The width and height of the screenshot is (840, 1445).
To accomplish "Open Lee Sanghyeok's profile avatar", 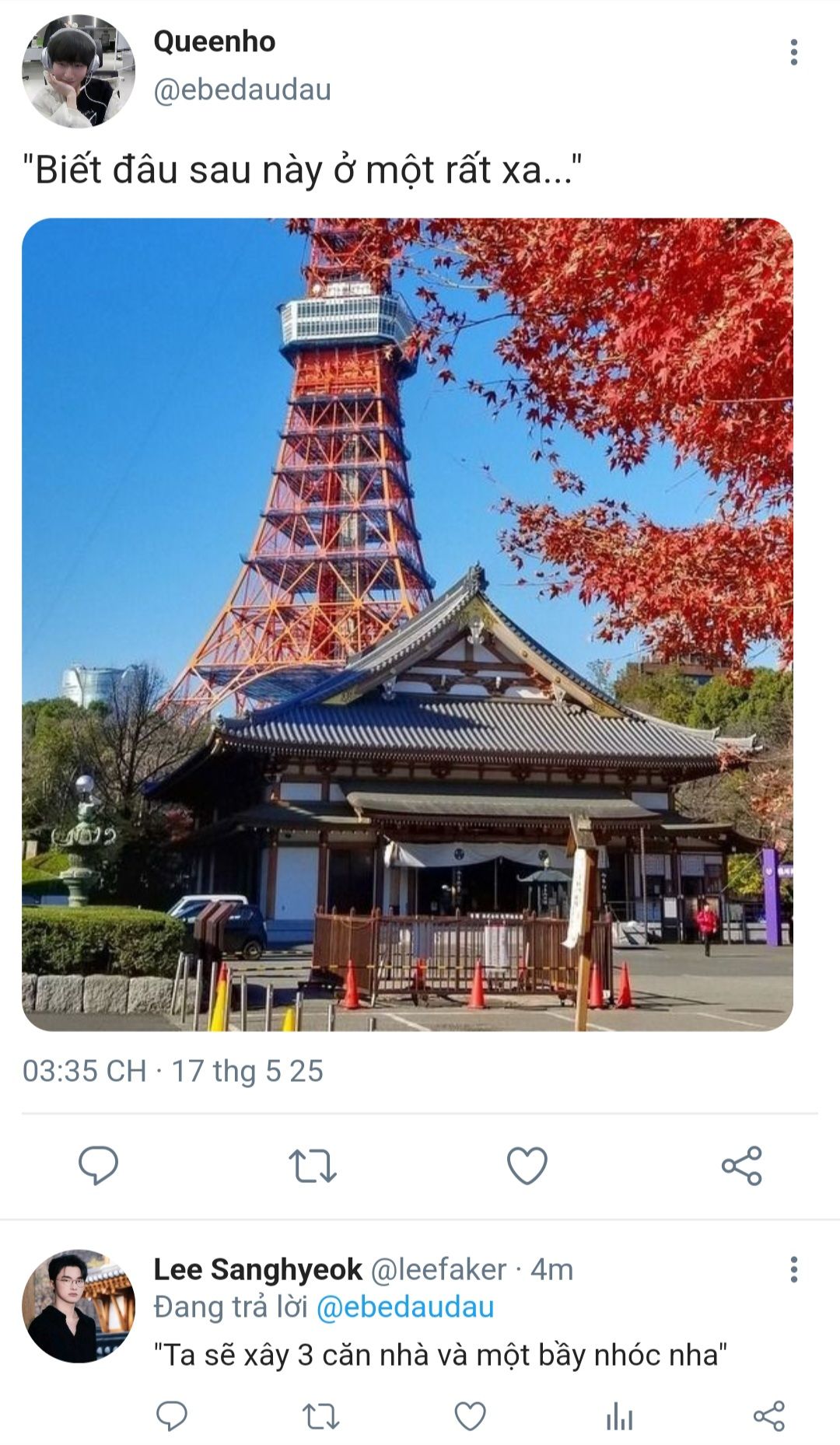I will point(79,1306).
